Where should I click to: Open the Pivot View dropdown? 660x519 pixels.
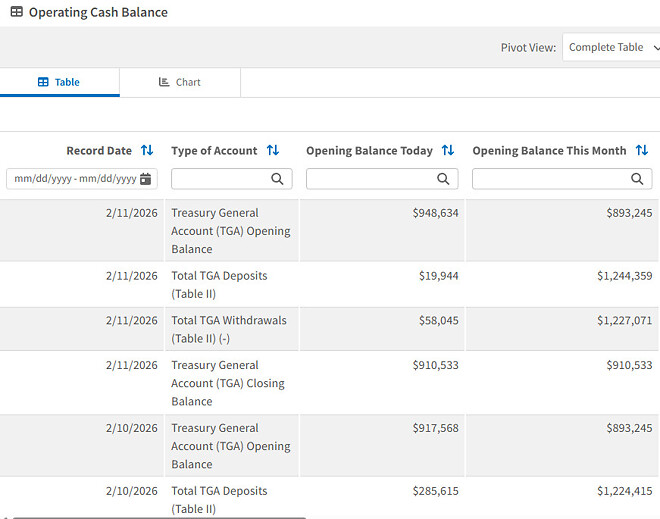coord(611,48)
